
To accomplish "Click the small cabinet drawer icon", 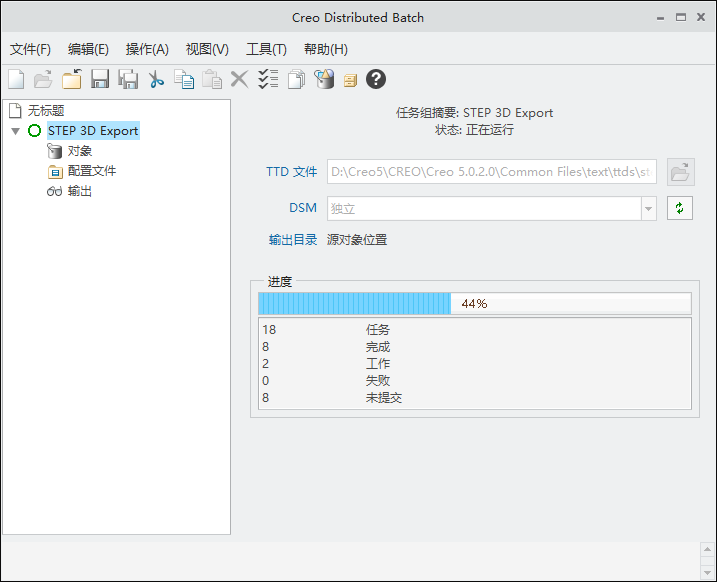I will click(350, 81).
